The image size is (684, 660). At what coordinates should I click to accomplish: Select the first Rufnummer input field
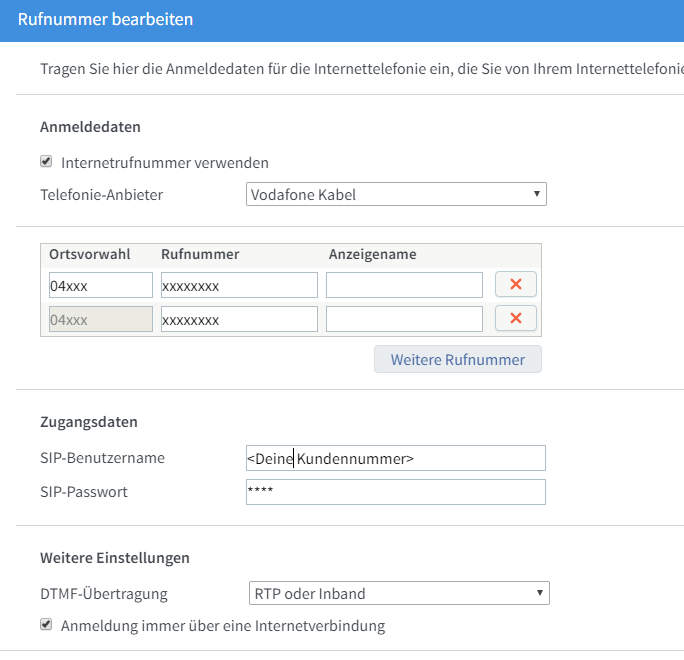click(239, 286)
